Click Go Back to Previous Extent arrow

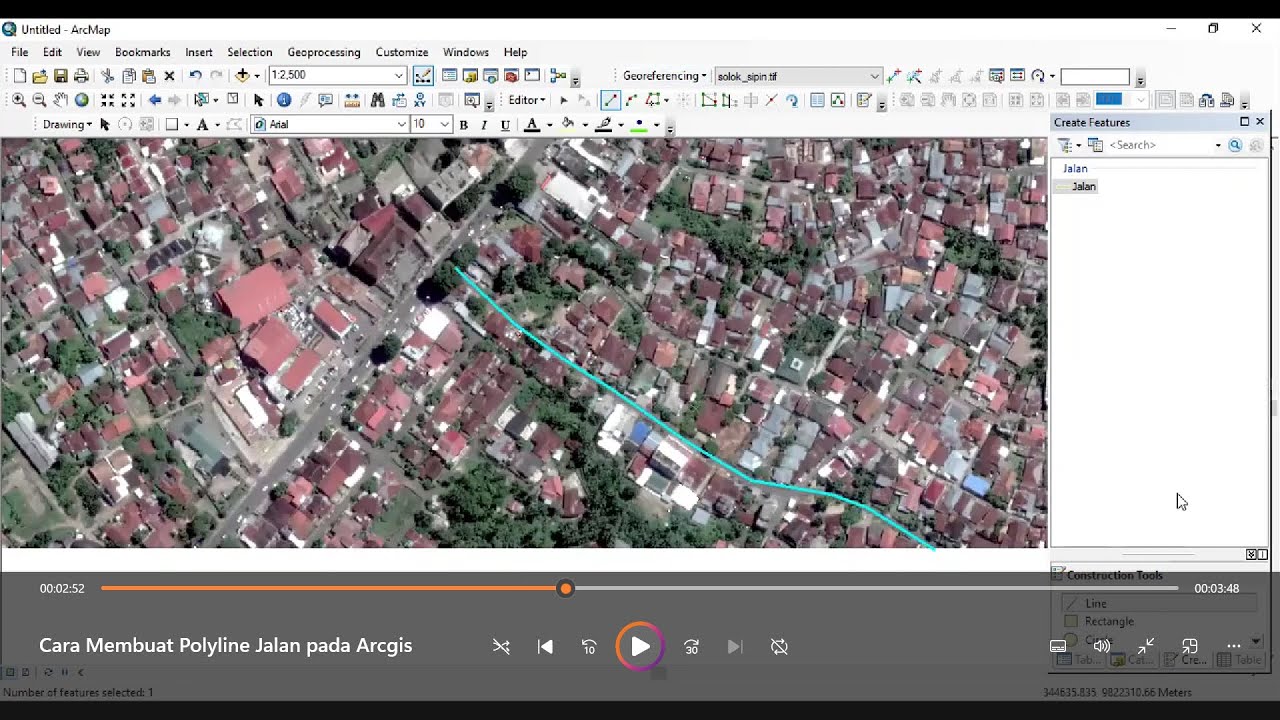[x=155, y=100]
